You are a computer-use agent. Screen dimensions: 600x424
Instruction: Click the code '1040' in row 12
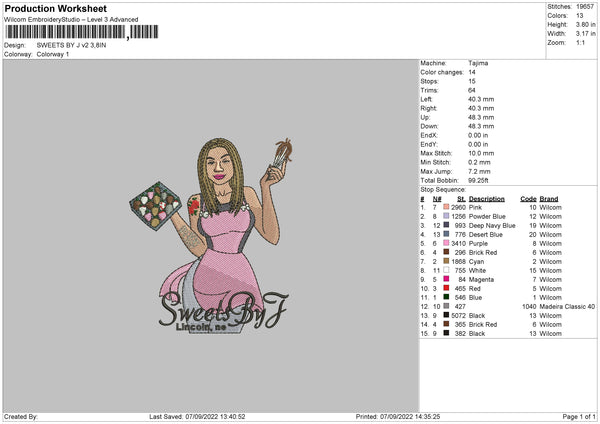(529, 307)
